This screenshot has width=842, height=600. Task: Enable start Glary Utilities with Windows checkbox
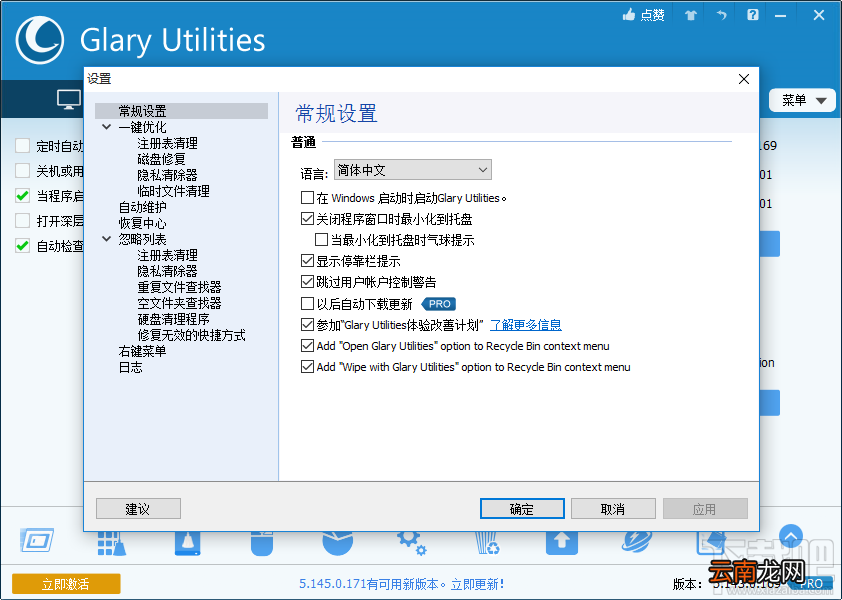point(307,198)
